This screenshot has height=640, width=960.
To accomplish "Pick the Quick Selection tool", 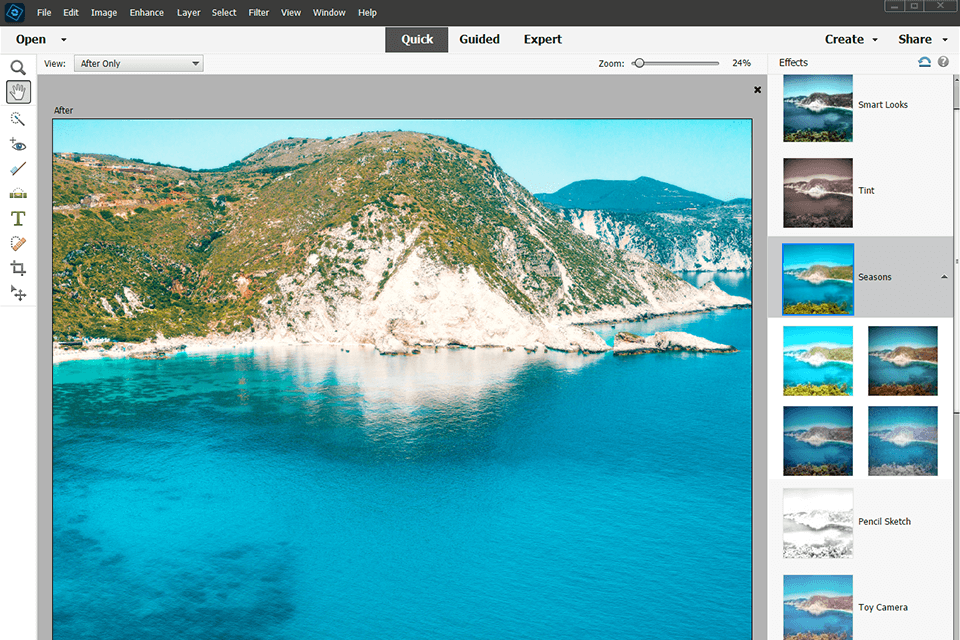I will (x=18, y=118).
